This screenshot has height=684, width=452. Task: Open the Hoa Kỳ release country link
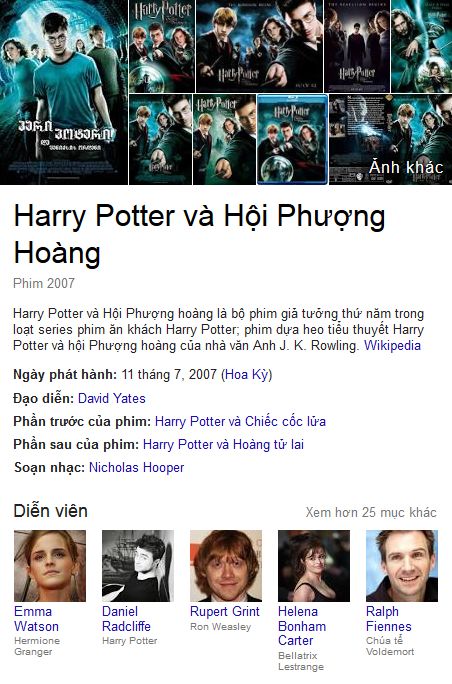coord(247,375)
